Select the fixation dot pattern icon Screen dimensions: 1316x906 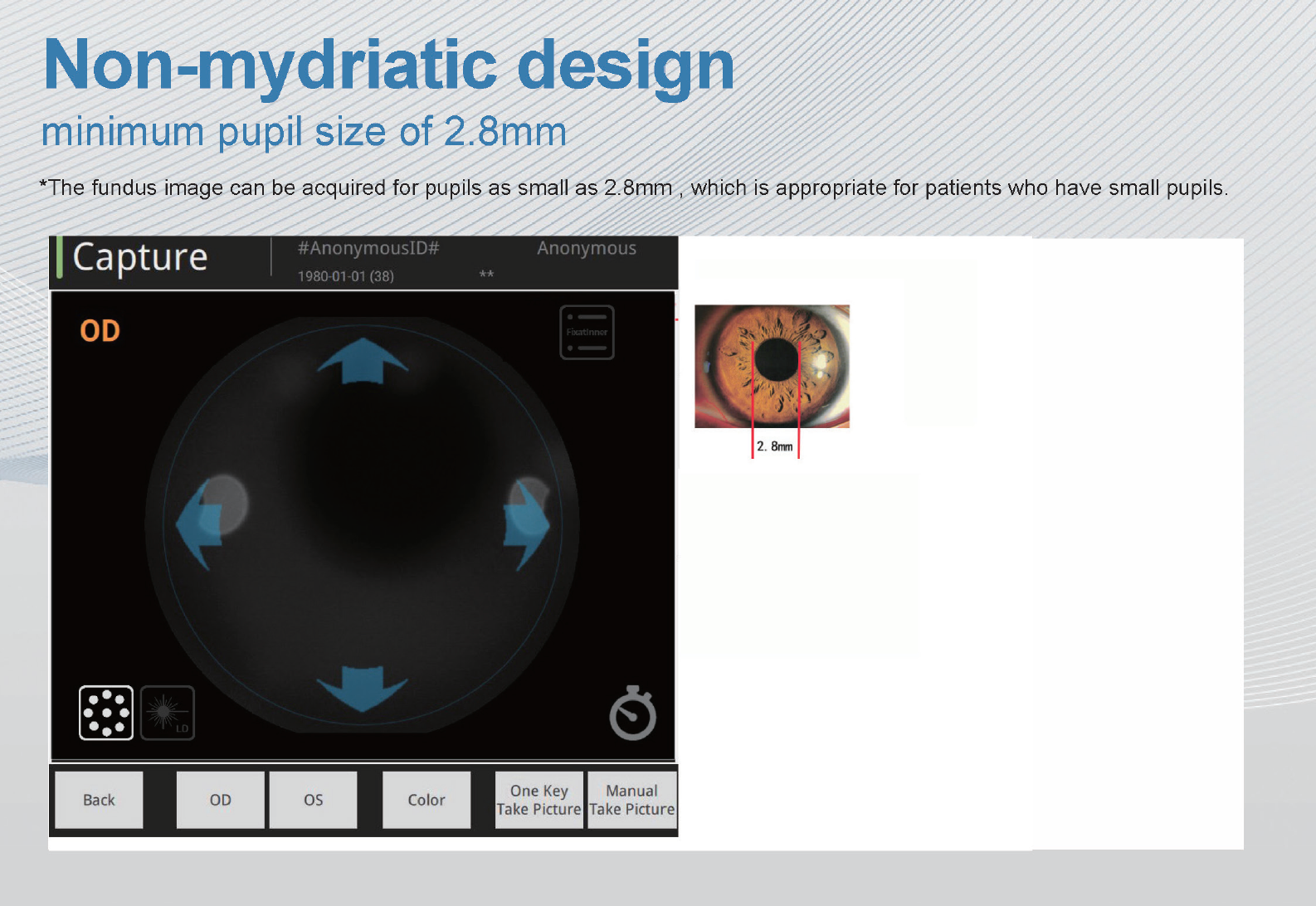click(x=106, y=713)
